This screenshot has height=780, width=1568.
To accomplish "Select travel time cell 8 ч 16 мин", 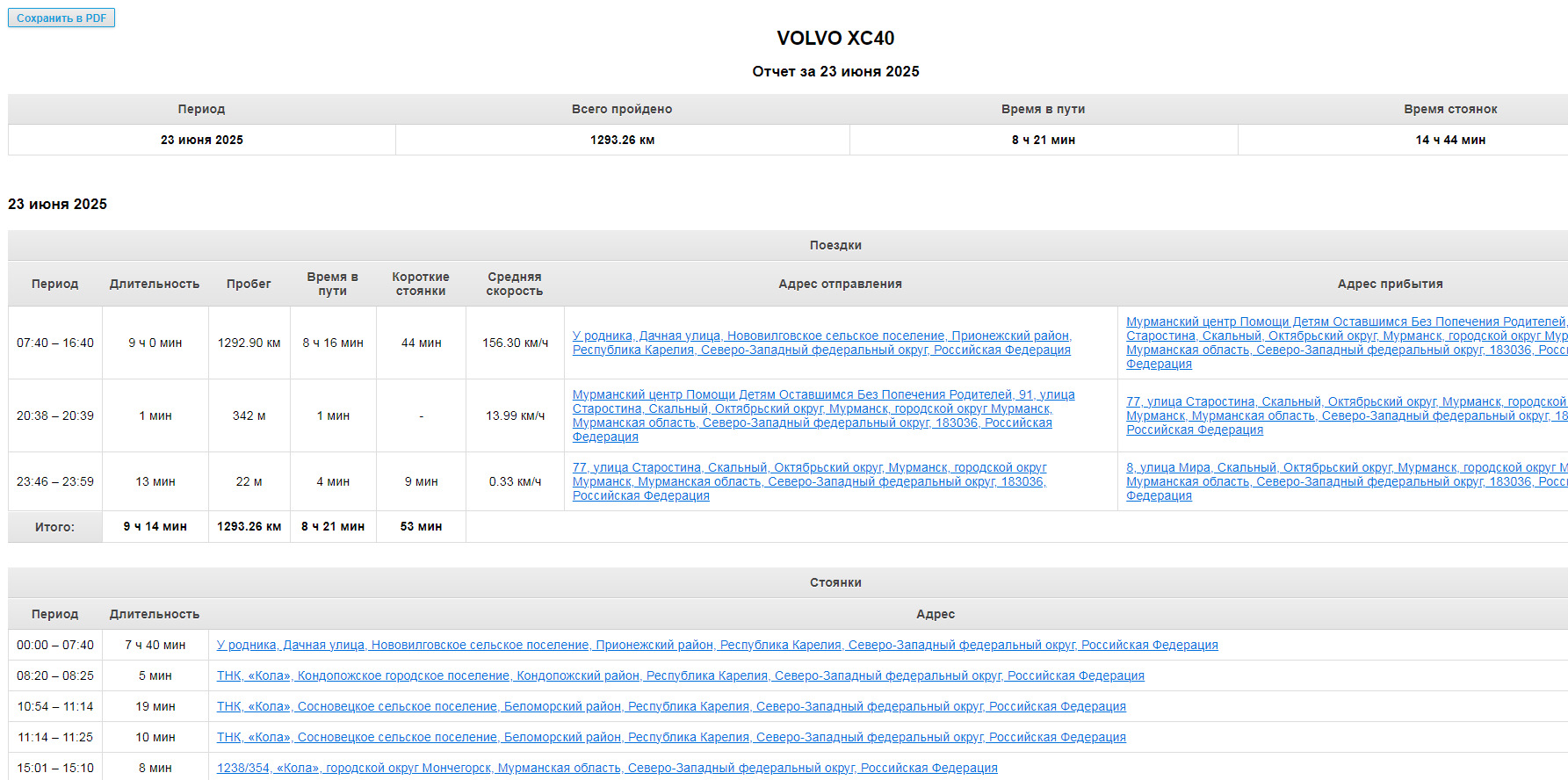I will coord(333,343).
